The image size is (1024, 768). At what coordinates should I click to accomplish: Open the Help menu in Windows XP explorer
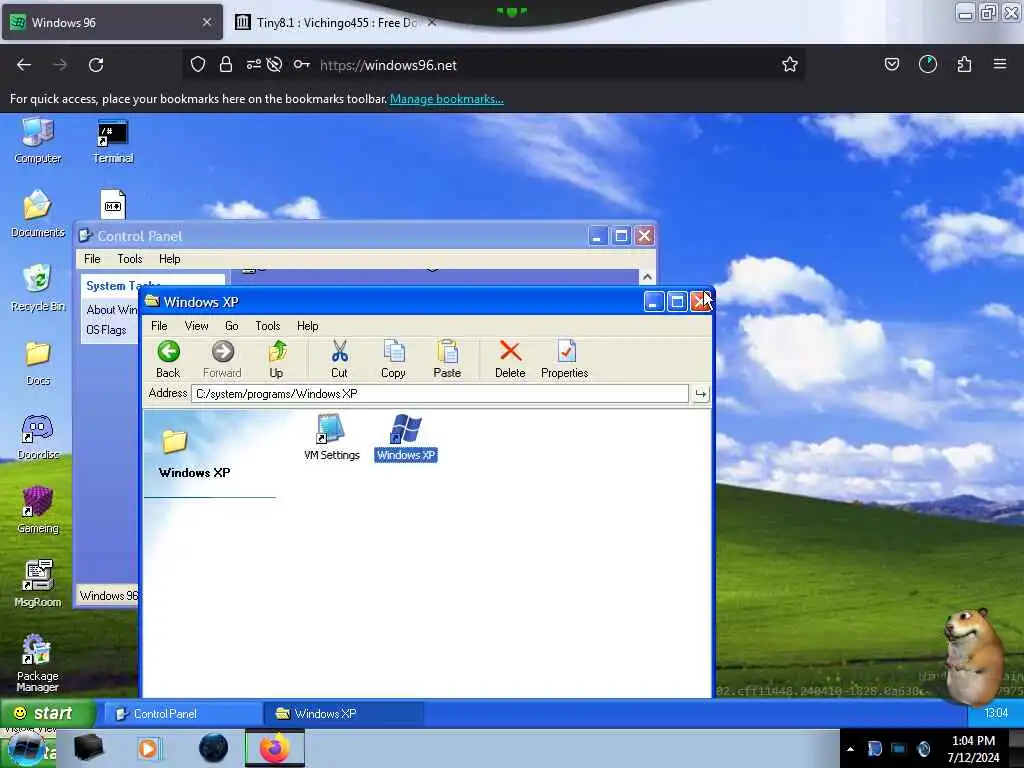pos(308,326)
